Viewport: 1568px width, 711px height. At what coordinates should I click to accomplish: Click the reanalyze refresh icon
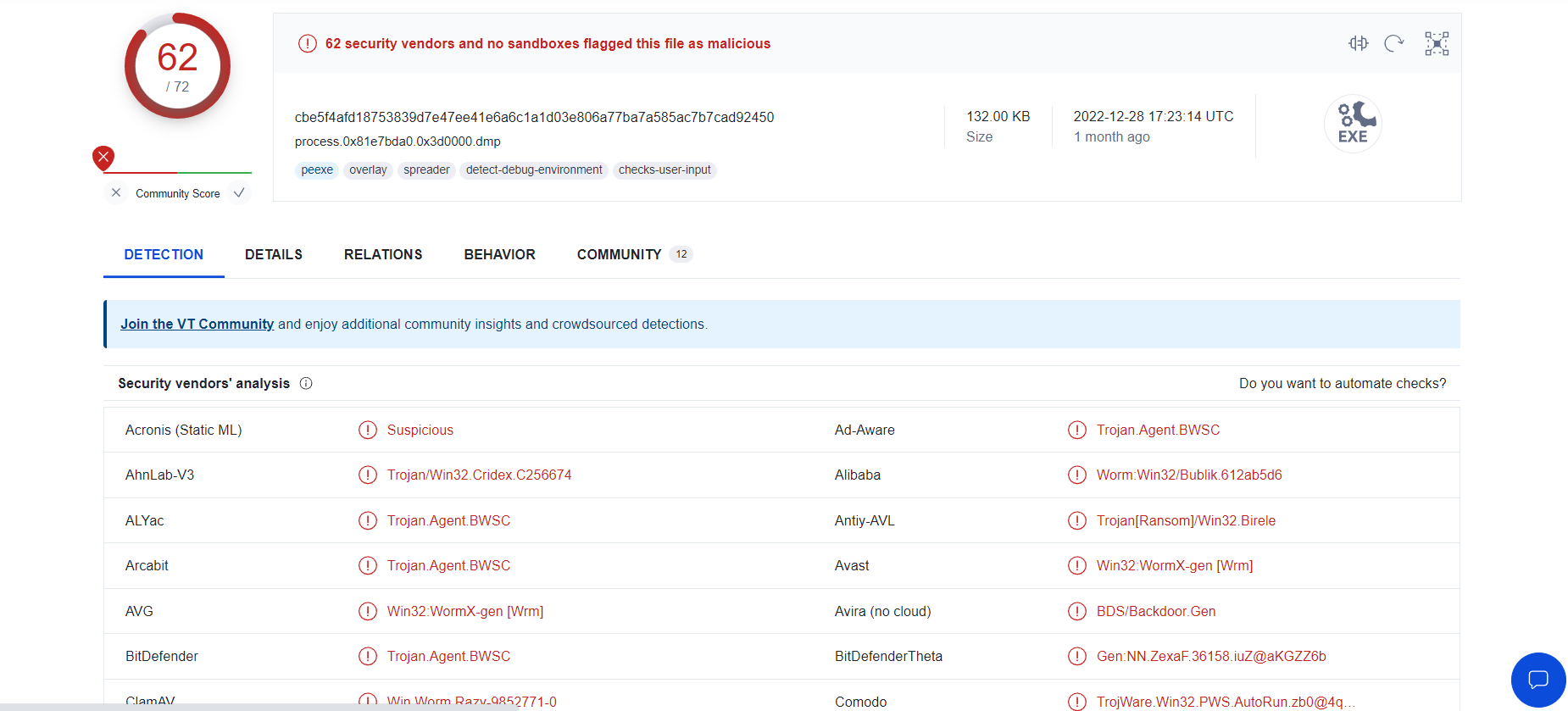(1394, 43)
